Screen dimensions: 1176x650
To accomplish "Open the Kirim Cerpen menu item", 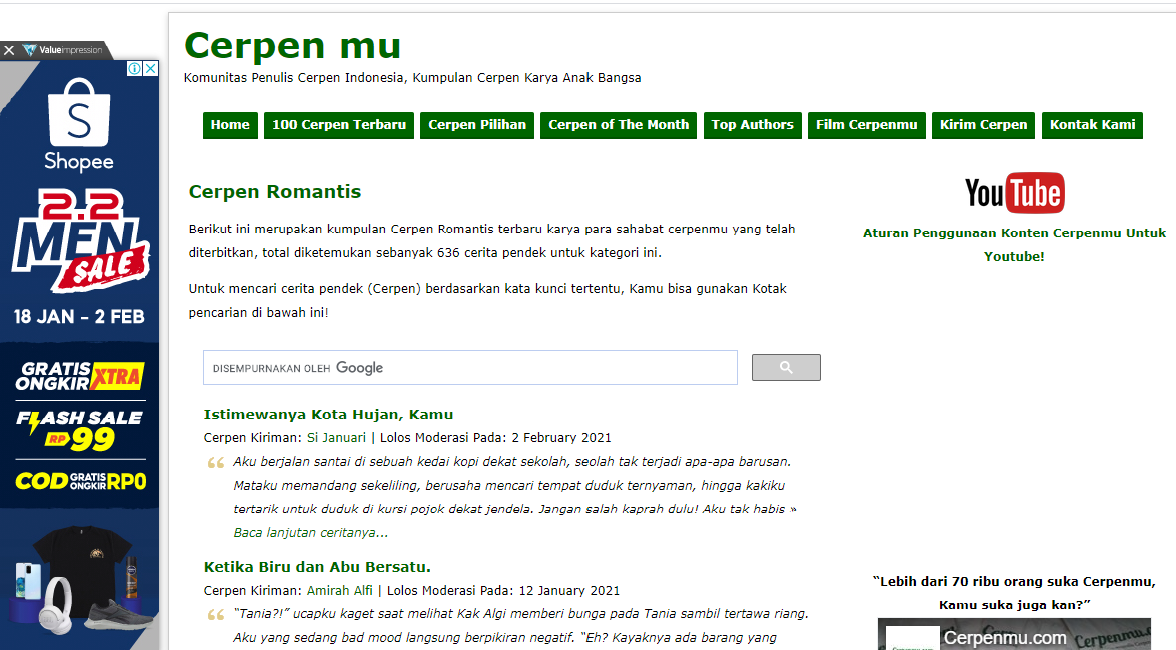I will [984, 125].
